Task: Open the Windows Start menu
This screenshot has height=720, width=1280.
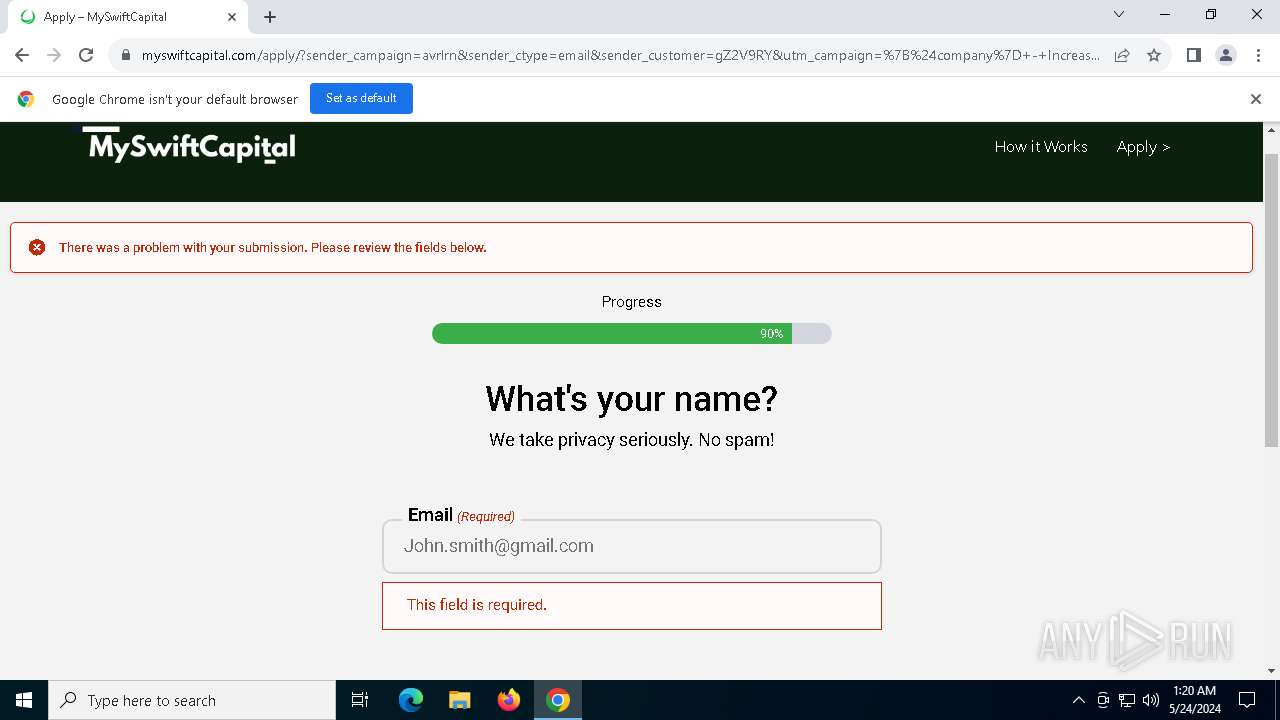Action: (x=24, y=700)
